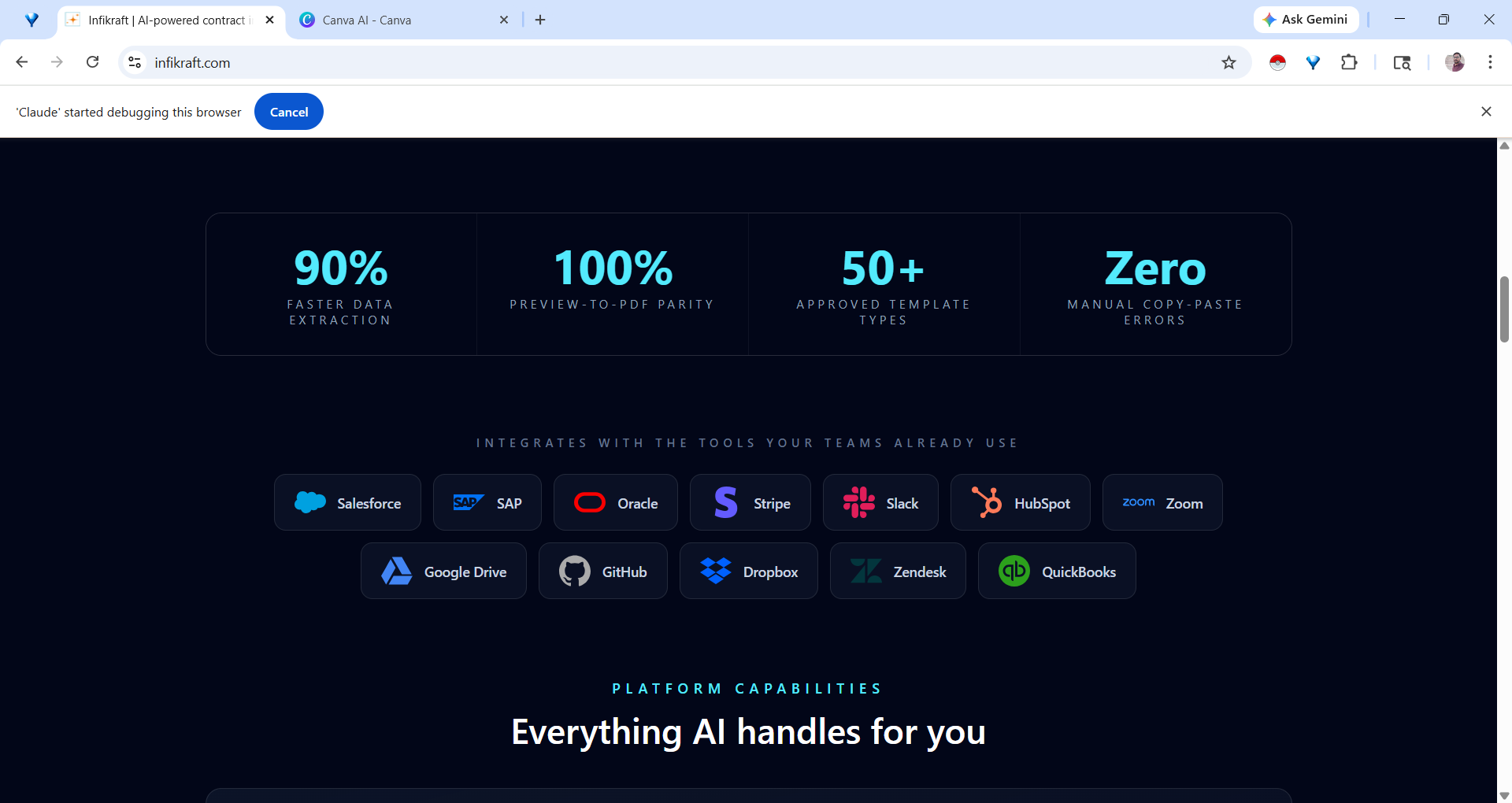The height and width of the screenshot is (803, 1512).
Task: Reload the infikraft.com page
Action: [92, 62]
